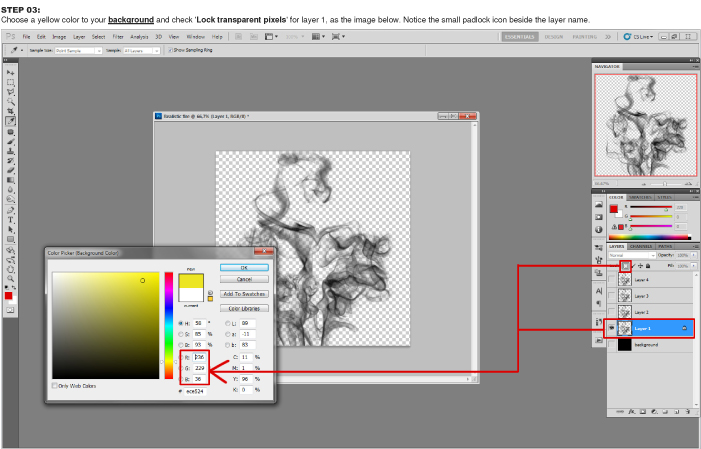
Task: Show Layer 3 via its visibility box
Action: pyautogui.click(x=612, y=296)
